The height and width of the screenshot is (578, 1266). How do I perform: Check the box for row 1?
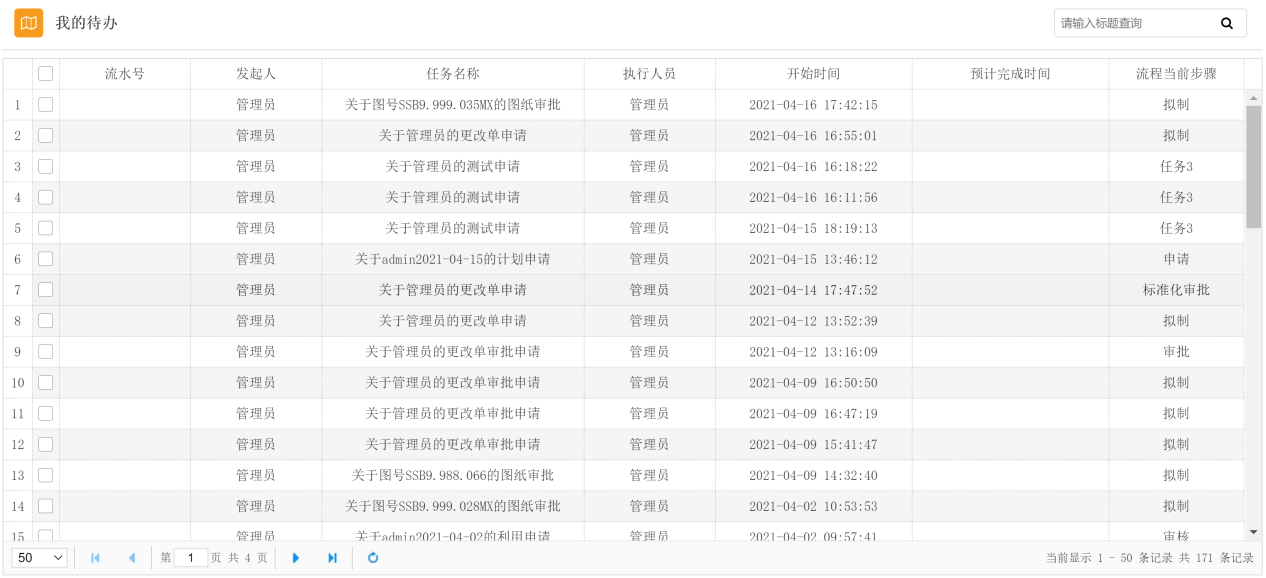point(46,104)
